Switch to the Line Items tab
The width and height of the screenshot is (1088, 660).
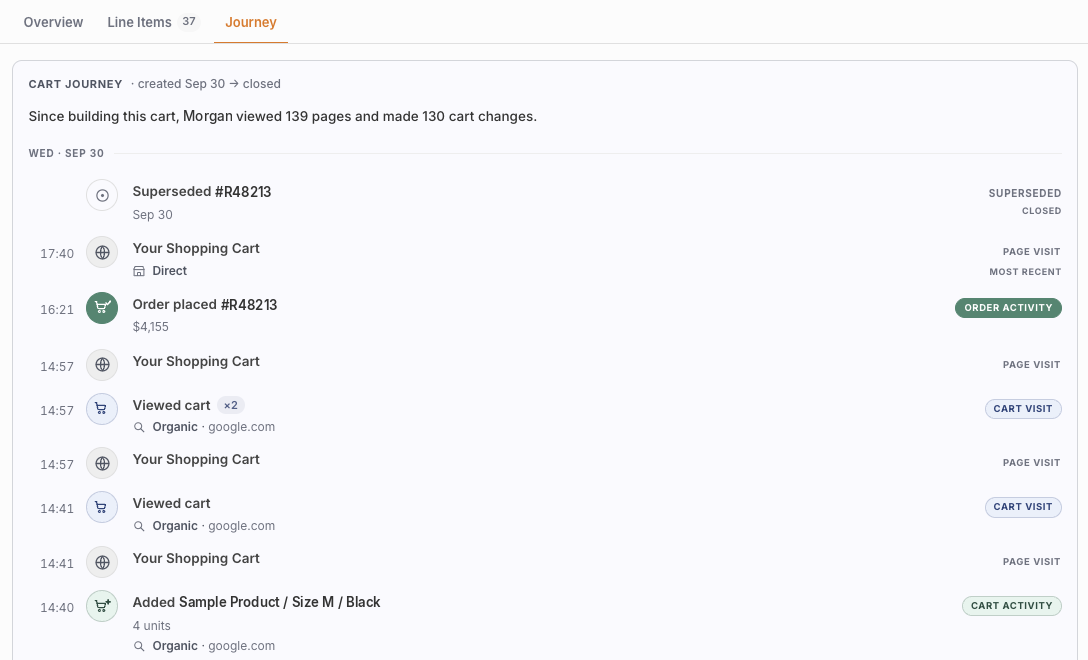[153, 22]
